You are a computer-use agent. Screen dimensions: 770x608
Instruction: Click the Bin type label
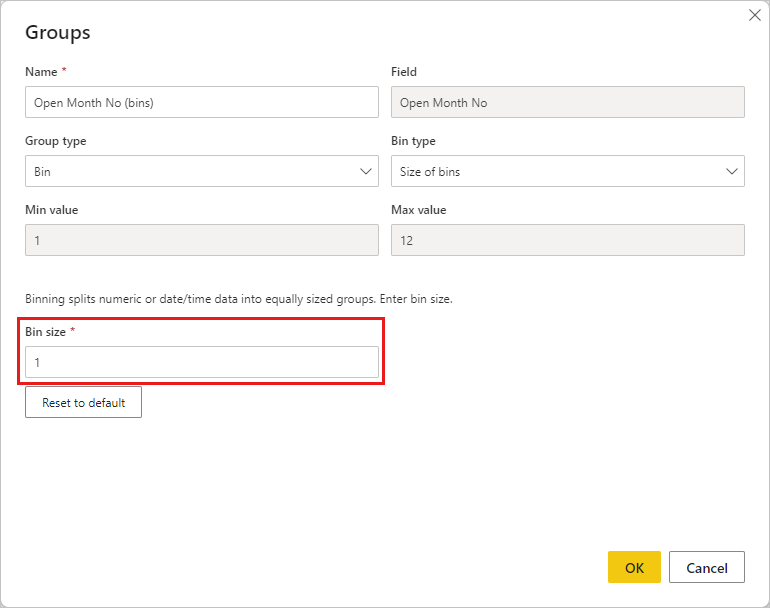pos(413,141)
